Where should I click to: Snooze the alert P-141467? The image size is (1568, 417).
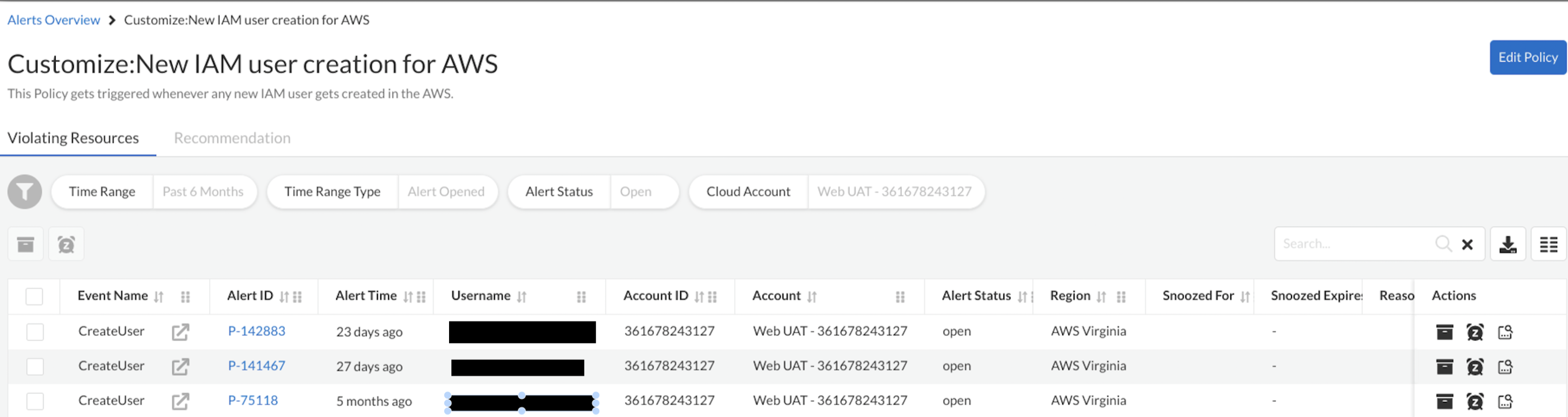[1474, 367]
